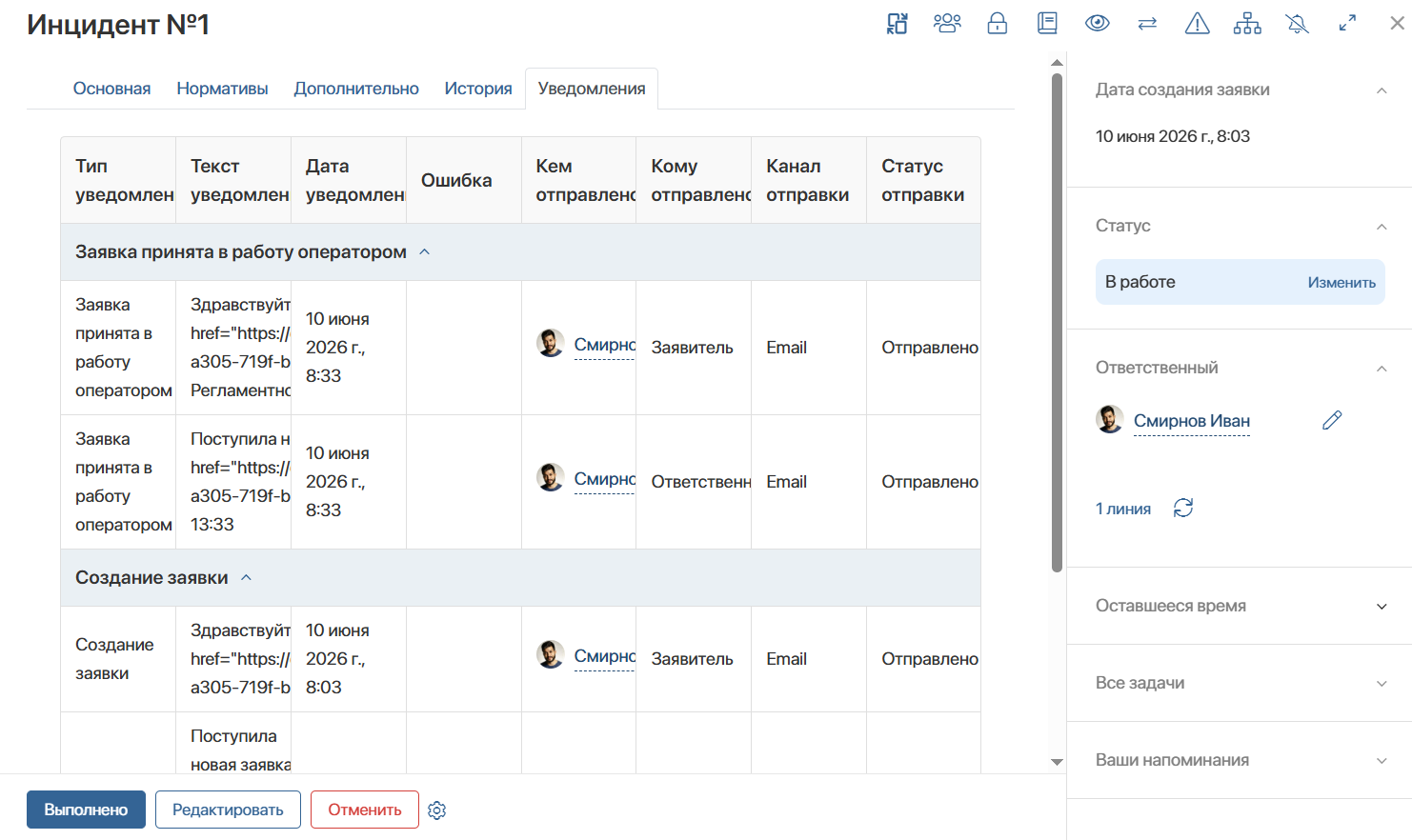Click the Изменить status link
1412x840 pixels.
1341,283
